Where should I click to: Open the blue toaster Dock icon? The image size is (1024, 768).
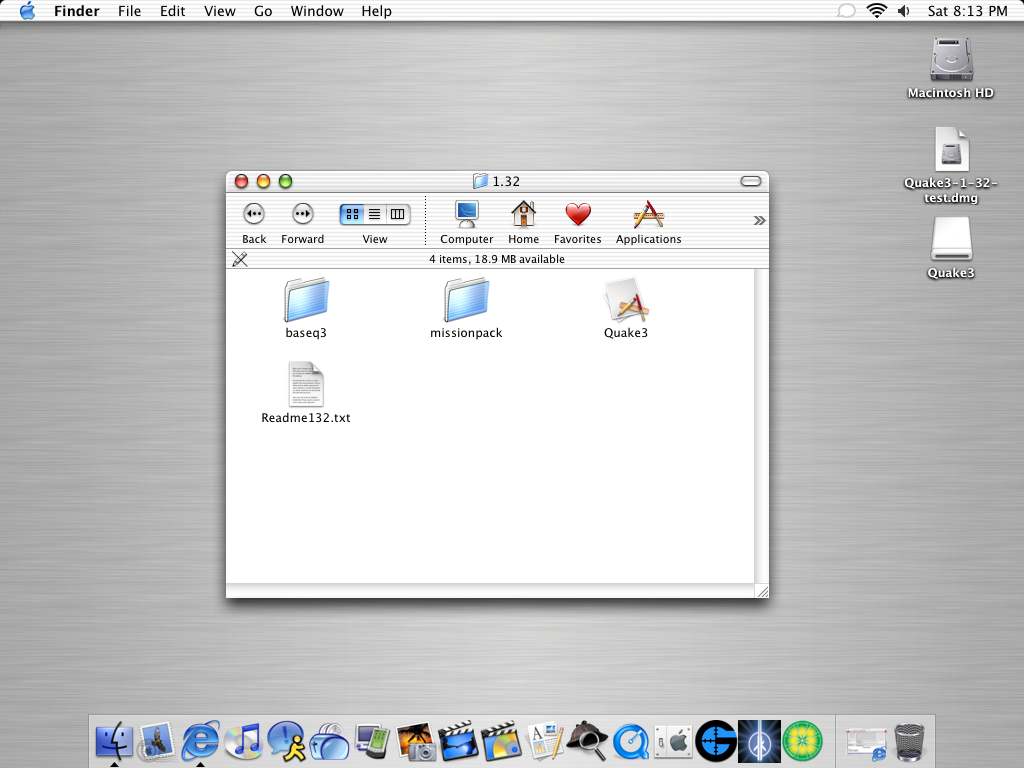pos(329,742)
